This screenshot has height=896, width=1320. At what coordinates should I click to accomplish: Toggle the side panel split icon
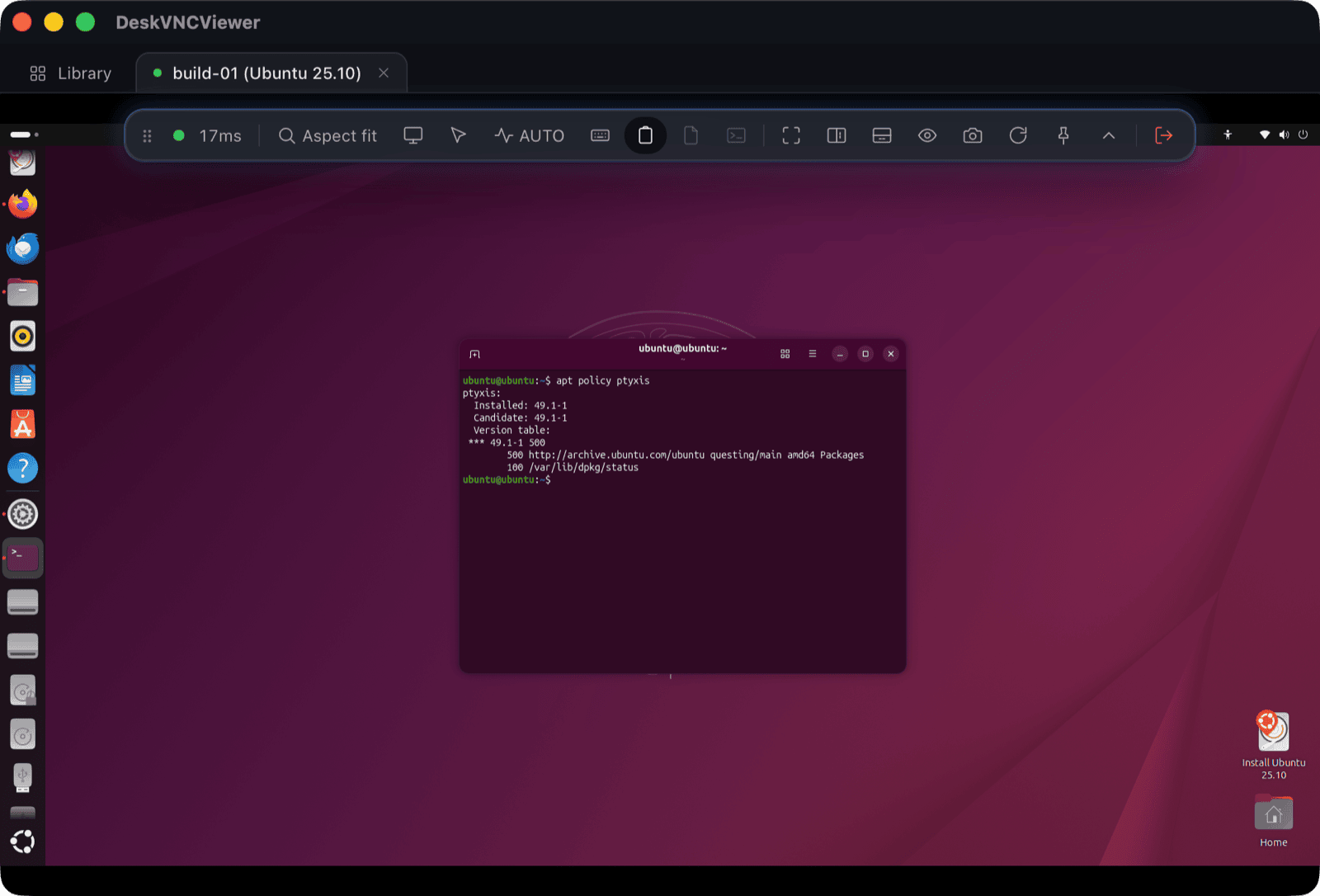click(837, 135)
